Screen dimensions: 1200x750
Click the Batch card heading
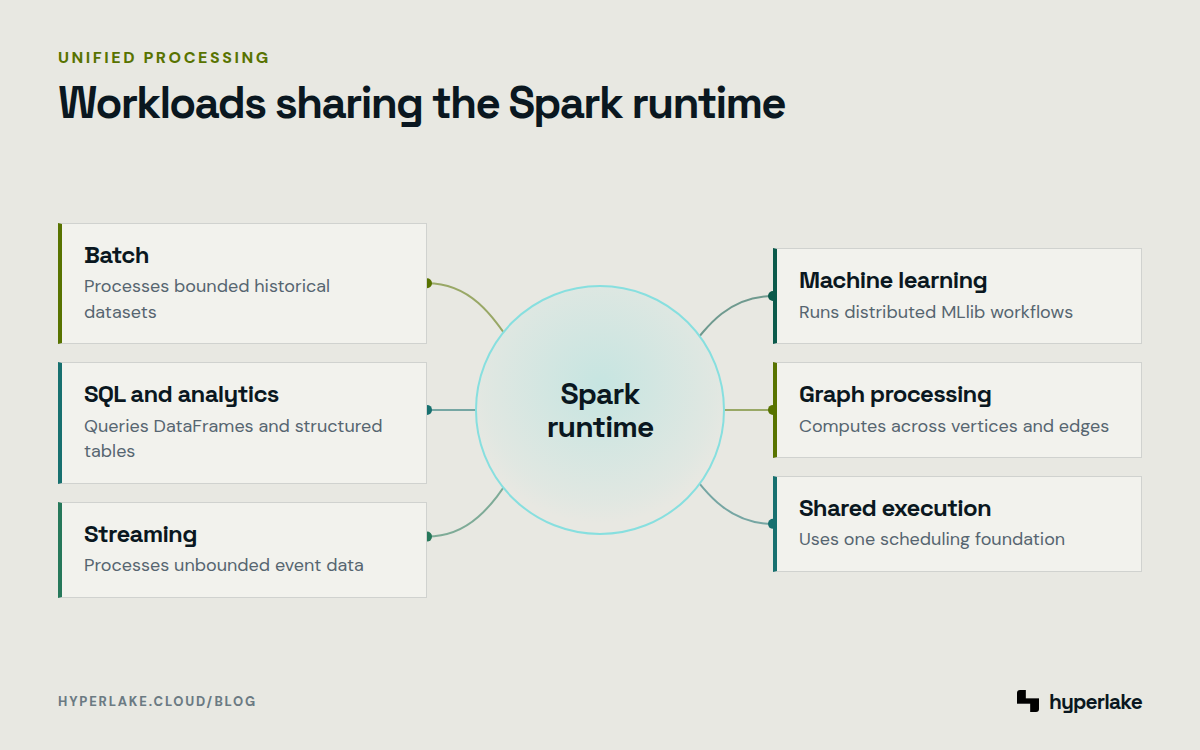(117, 255)
